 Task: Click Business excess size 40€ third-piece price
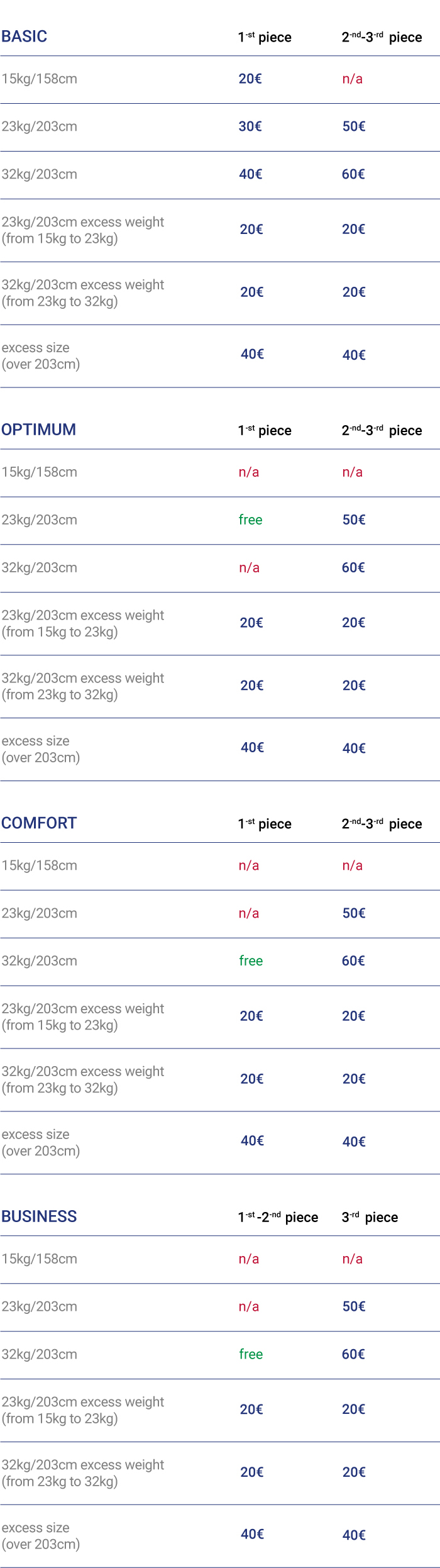354,1535
